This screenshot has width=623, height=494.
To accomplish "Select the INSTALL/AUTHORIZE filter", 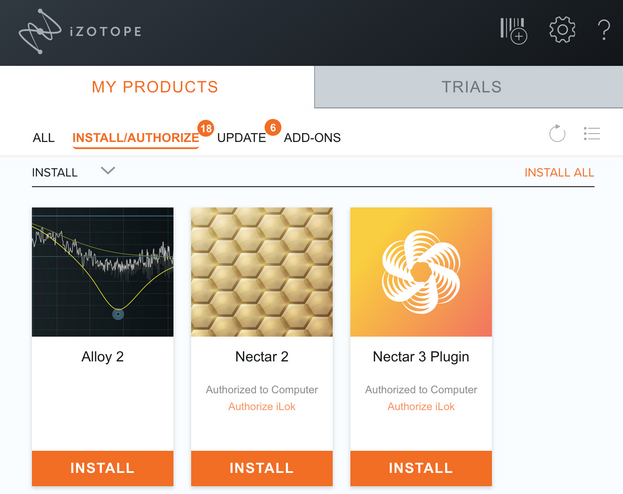I will (x=135, y=138).
